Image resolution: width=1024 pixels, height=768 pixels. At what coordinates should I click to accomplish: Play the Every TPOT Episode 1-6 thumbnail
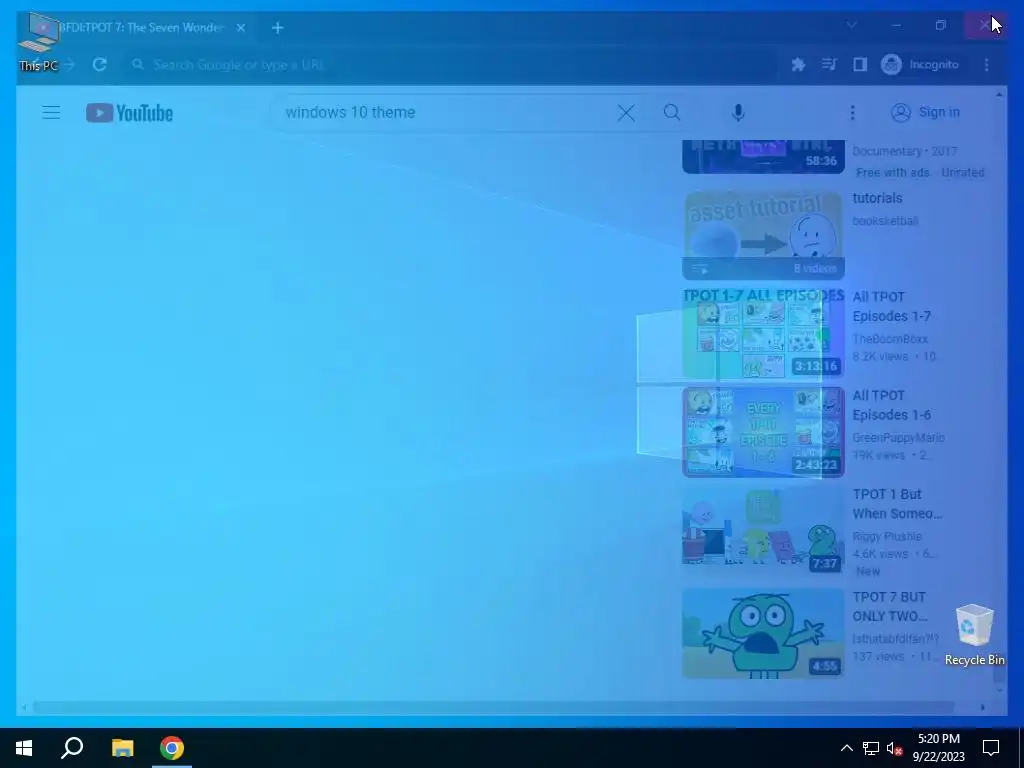[763, 432]
